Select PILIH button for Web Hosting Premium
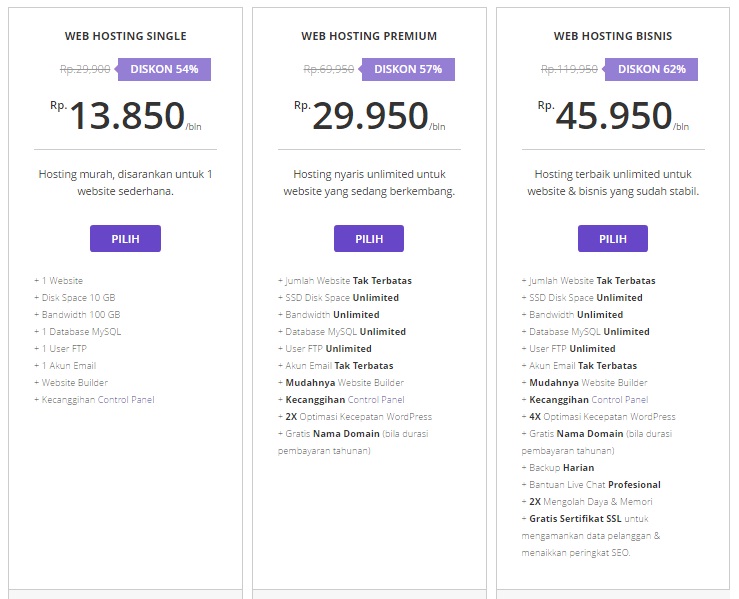This screenshot has height=599, width=739. click(x=369, y=239)
